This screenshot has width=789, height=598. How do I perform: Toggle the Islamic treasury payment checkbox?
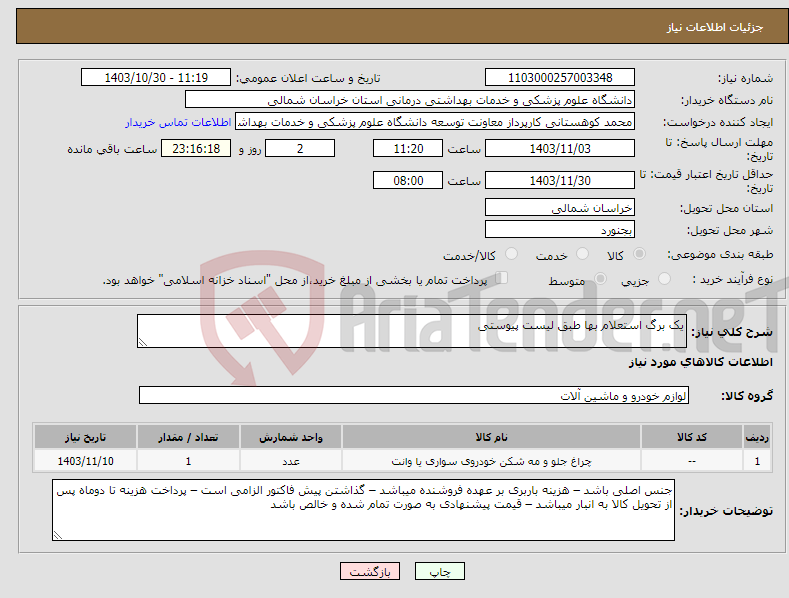(502, 278)
